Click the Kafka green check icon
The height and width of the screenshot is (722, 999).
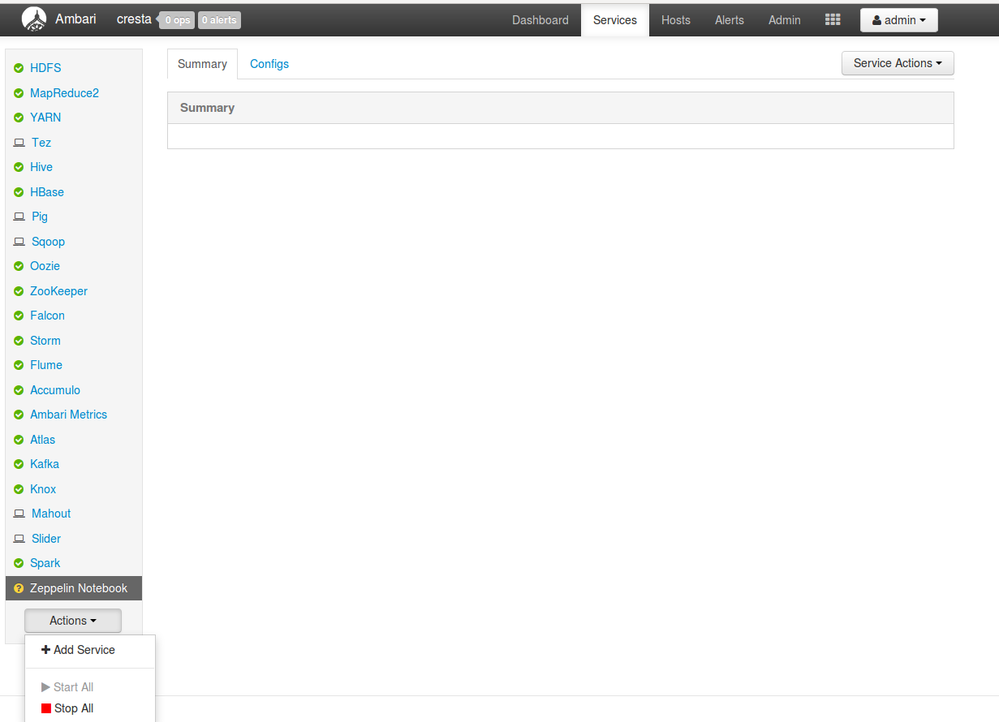19,464
